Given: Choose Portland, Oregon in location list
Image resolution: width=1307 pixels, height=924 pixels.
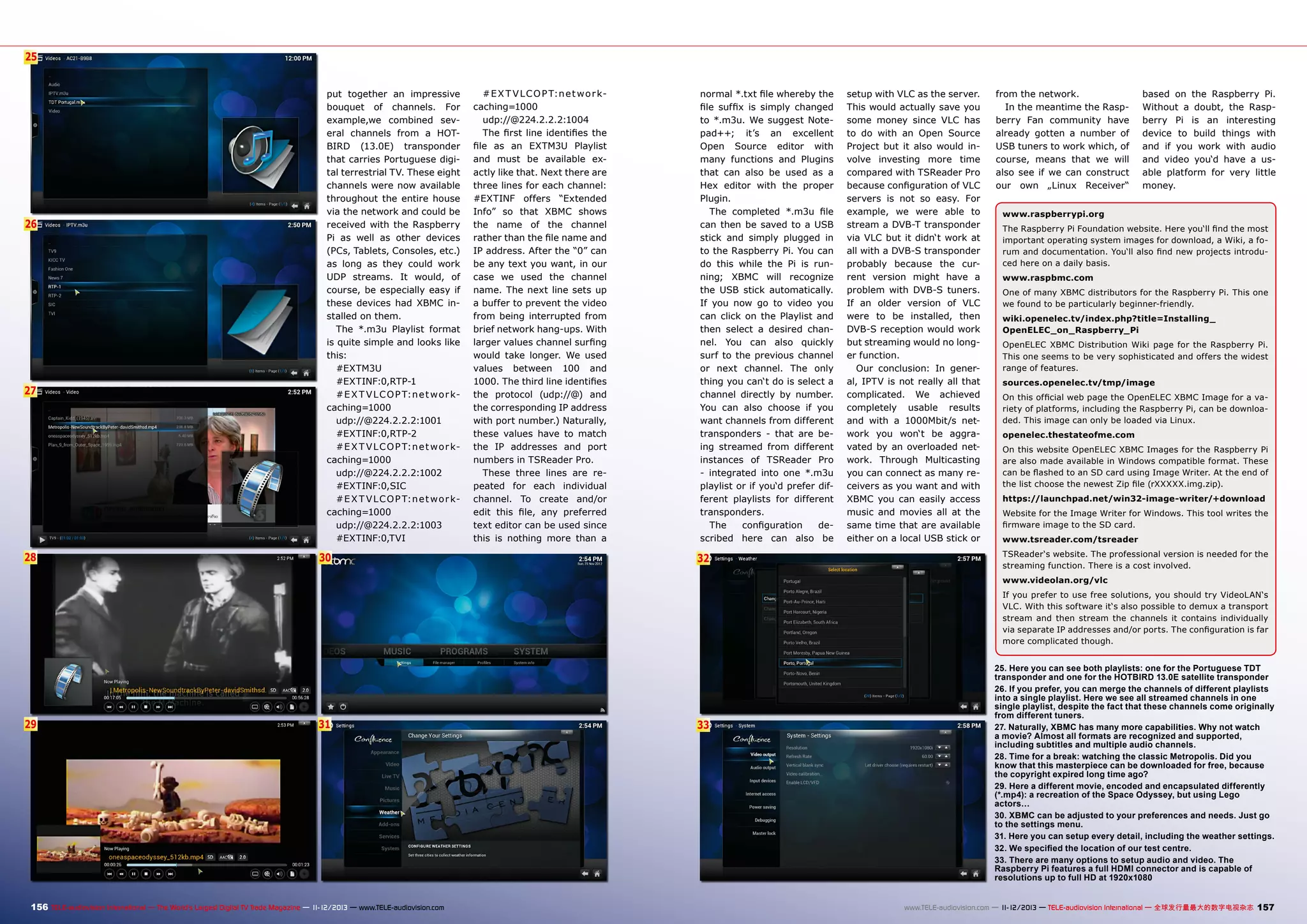Looking at the screenshot, I should [x=800, y=632].
